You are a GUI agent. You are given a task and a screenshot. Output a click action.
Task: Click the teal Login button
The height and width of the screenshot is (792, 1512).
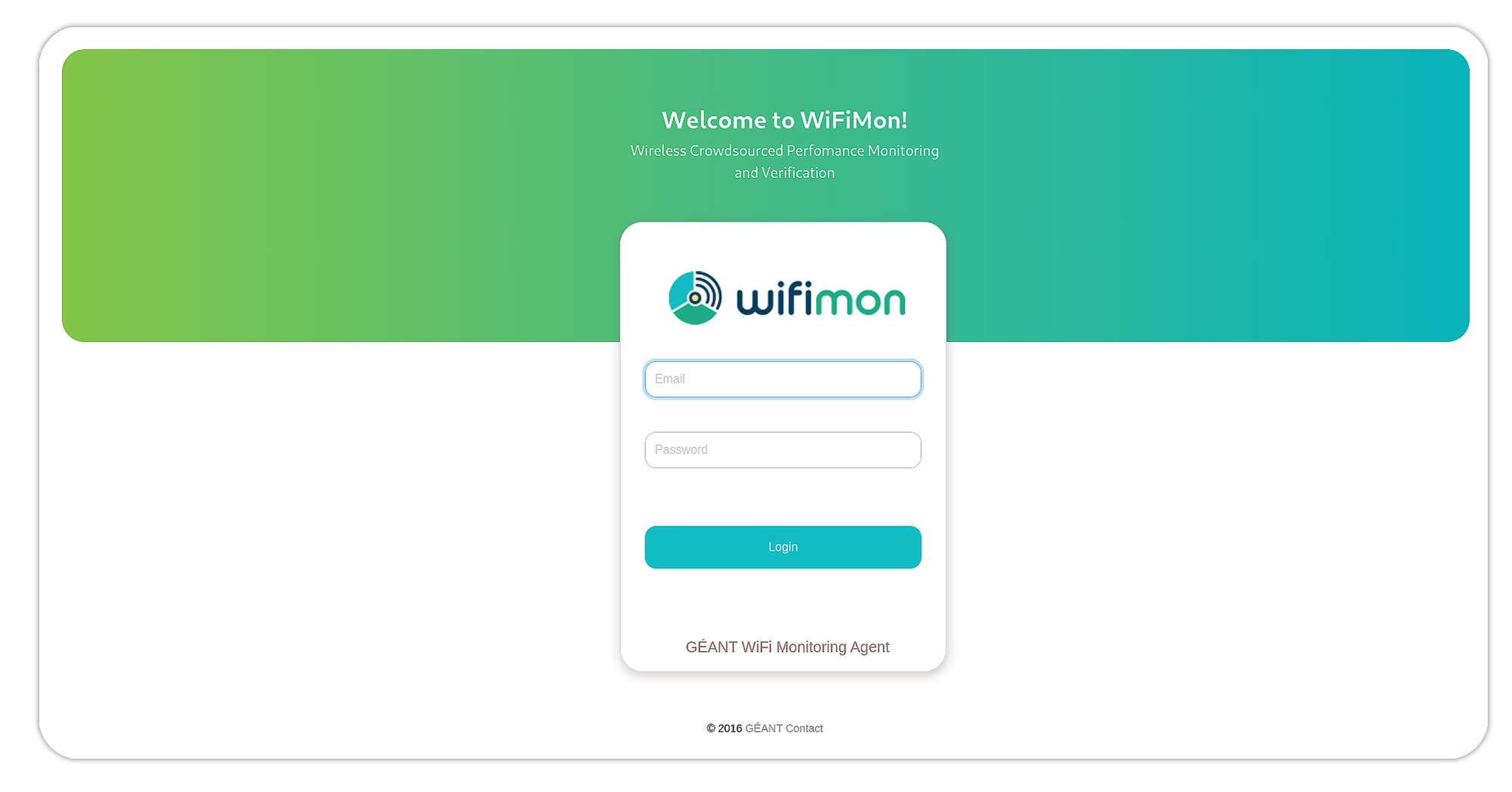pyautogui.click(x=783, y=547)
